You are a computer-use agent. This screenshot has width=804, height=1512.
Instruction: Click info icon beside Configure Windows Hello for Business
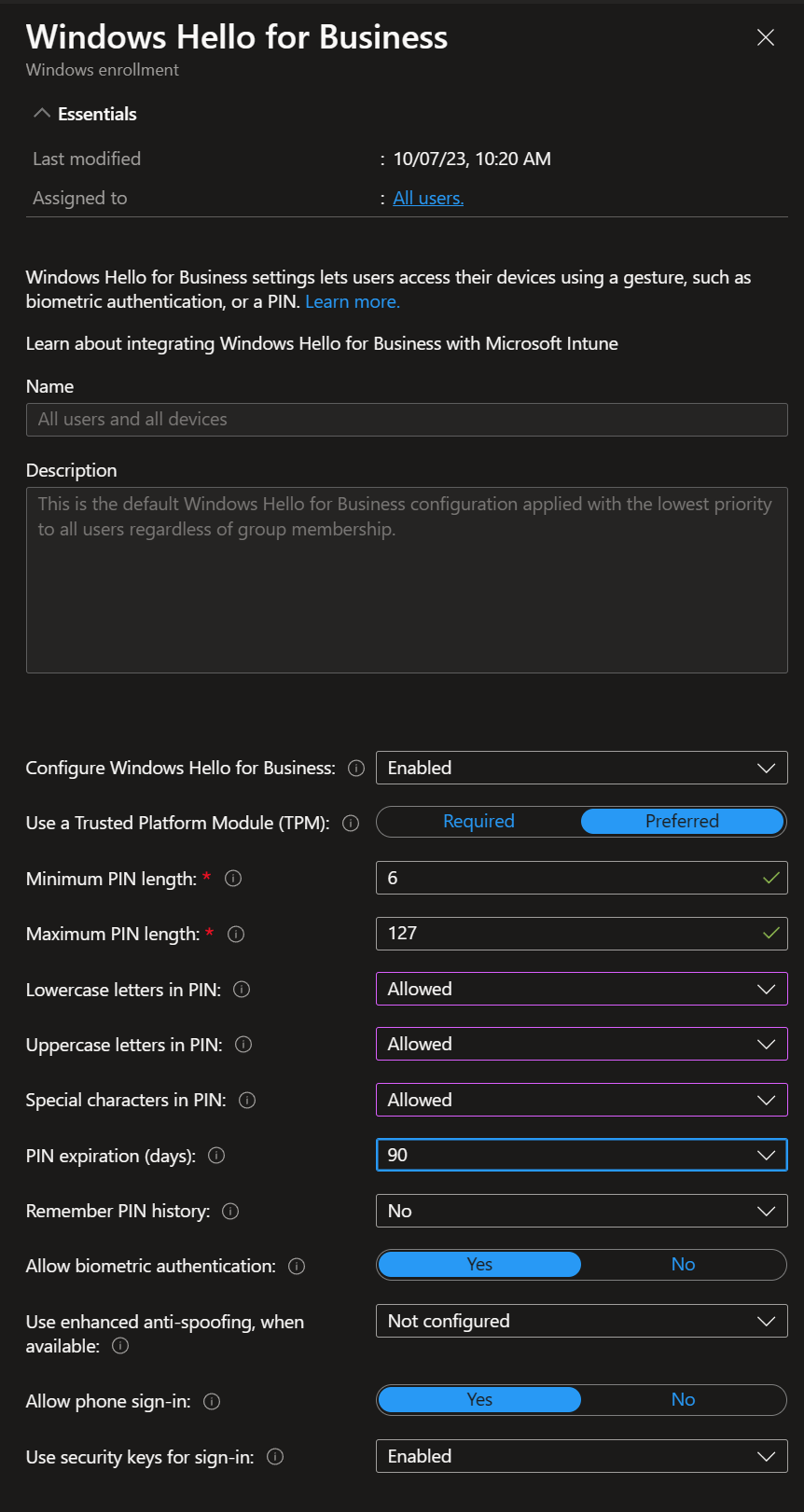(356, 769)
